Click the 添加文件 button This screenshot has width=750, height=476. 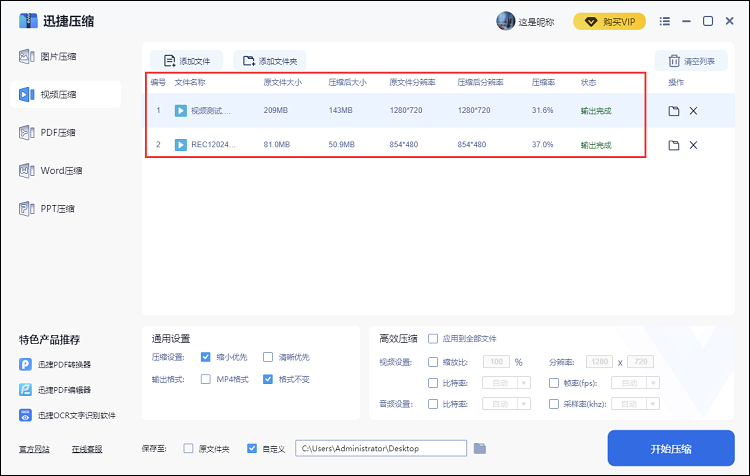pos(187,61)
